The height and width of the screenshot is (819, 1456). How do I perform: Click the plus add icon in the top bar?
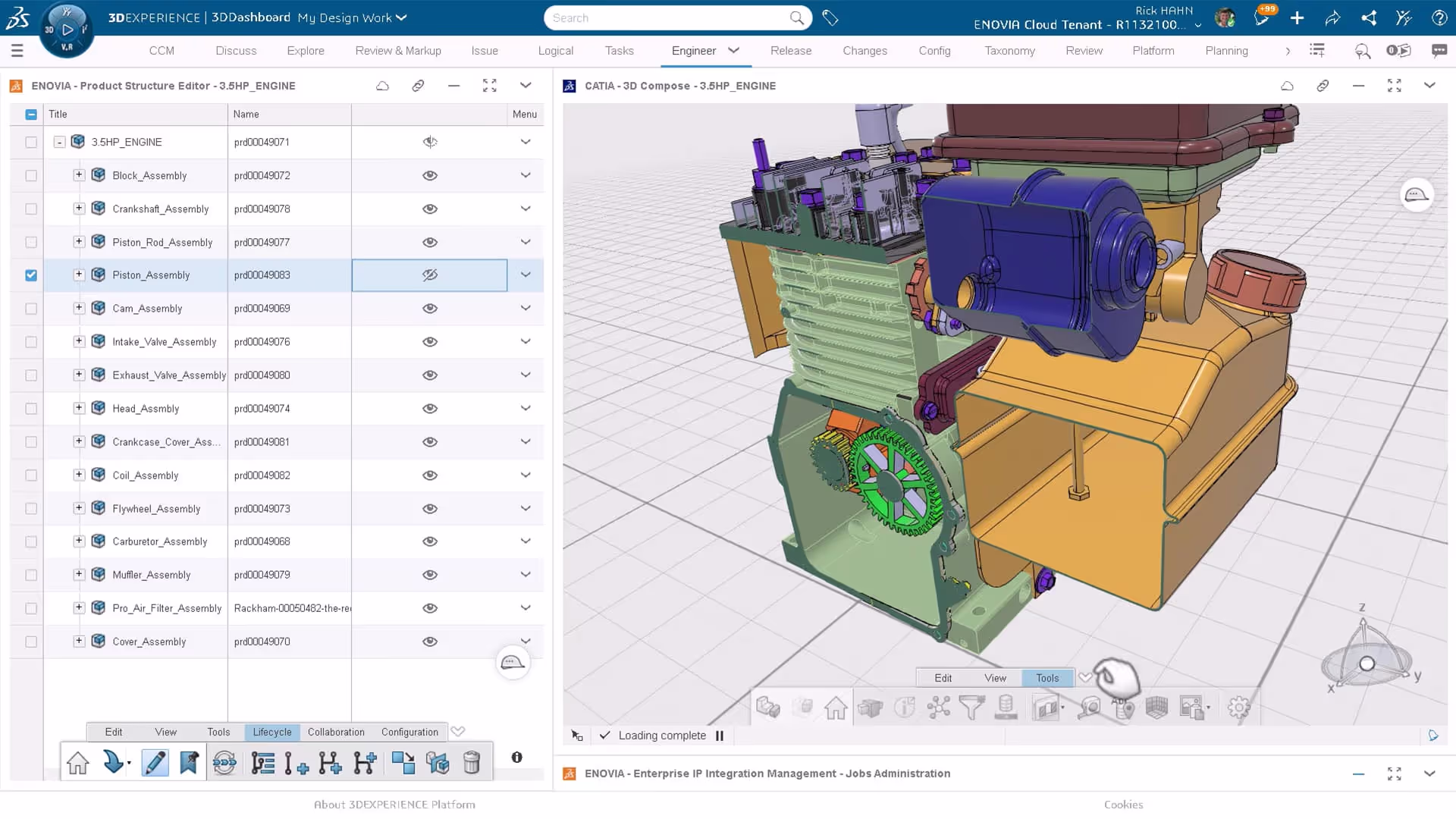click(x=1298, y=18)
